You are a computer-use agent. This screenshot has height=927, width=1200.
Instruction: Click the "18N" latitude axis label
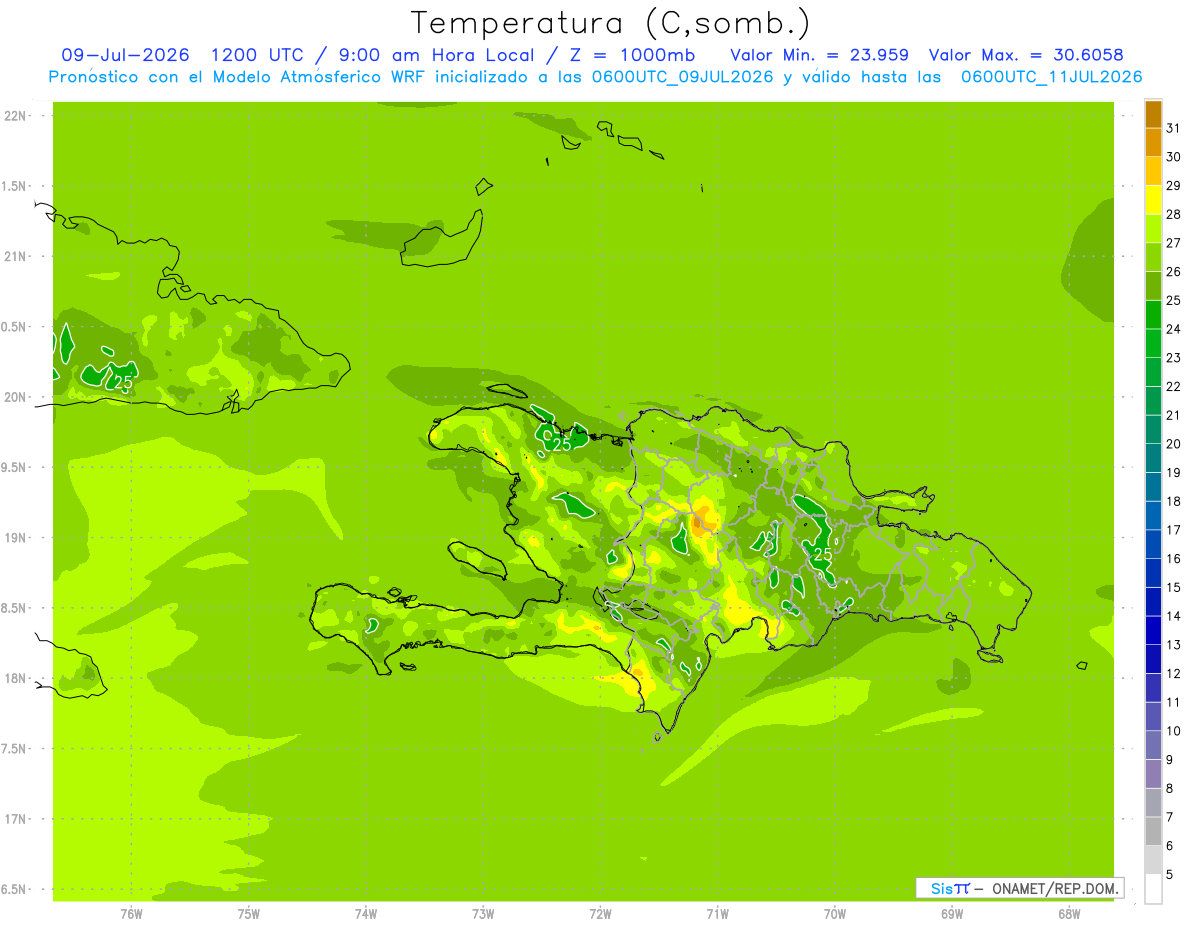point(15,678)
